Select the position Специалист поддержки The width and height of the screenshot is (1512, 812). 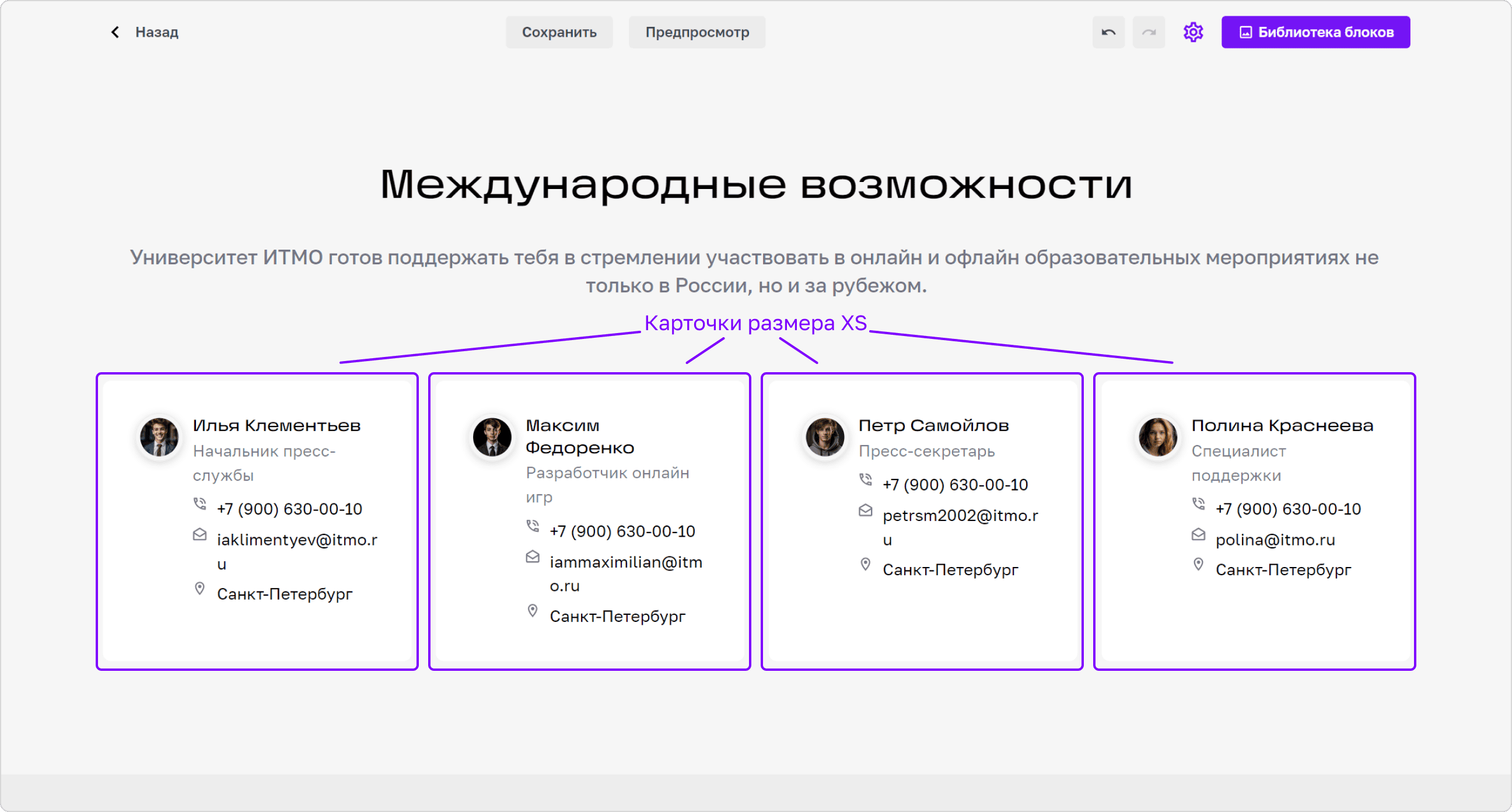1238,463
